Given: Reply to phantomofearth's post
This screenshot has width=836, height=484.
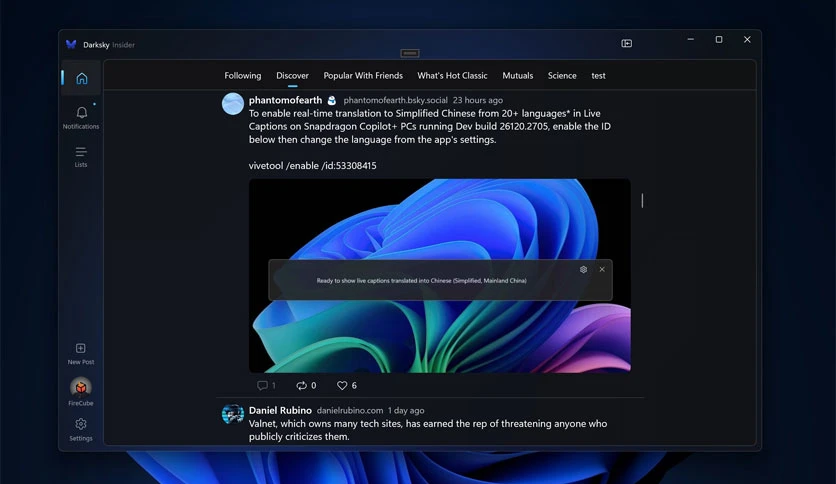Looking at the screenshot, I should (266, 385).
